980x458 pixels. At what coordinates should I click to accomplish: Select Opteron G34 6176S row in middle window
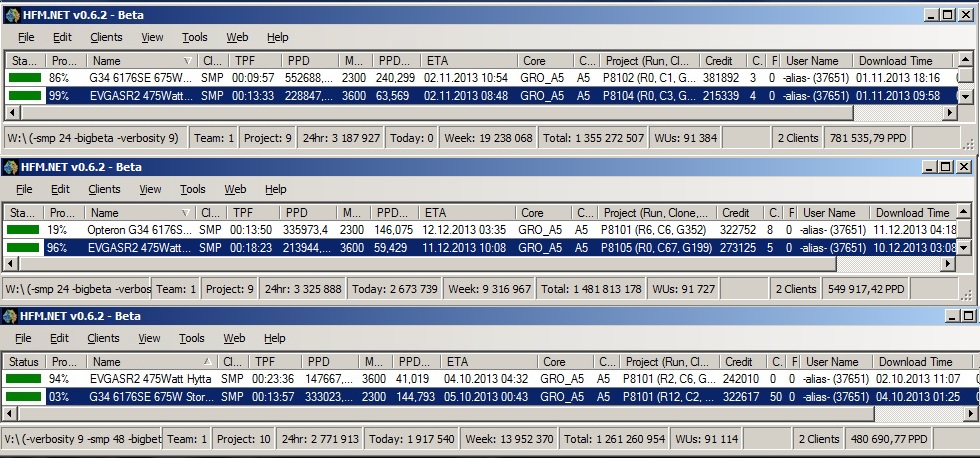[x=479, y=230]
